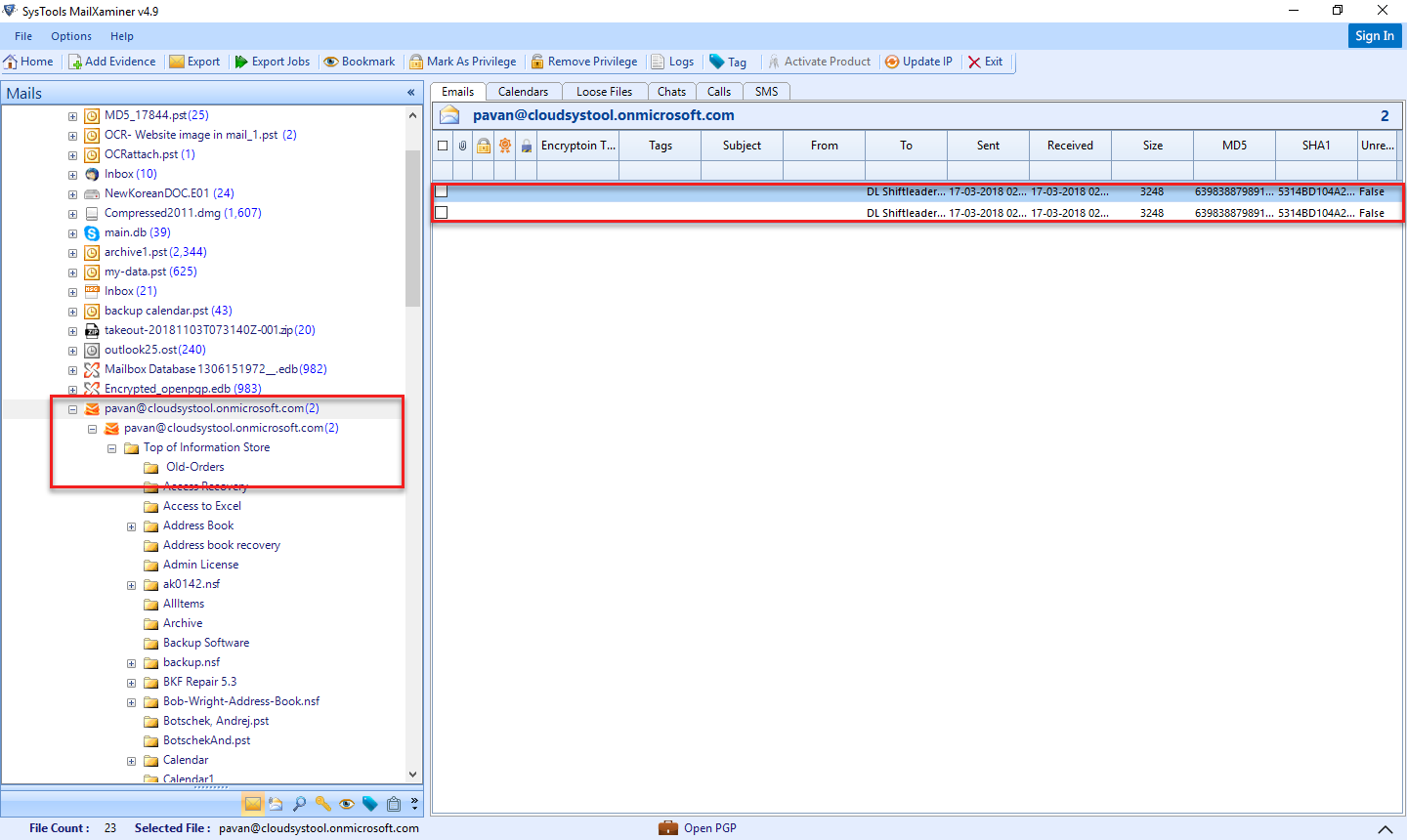Click the Open PGP label
Screen dimensions: 1407x840
(x=710, y=828)
